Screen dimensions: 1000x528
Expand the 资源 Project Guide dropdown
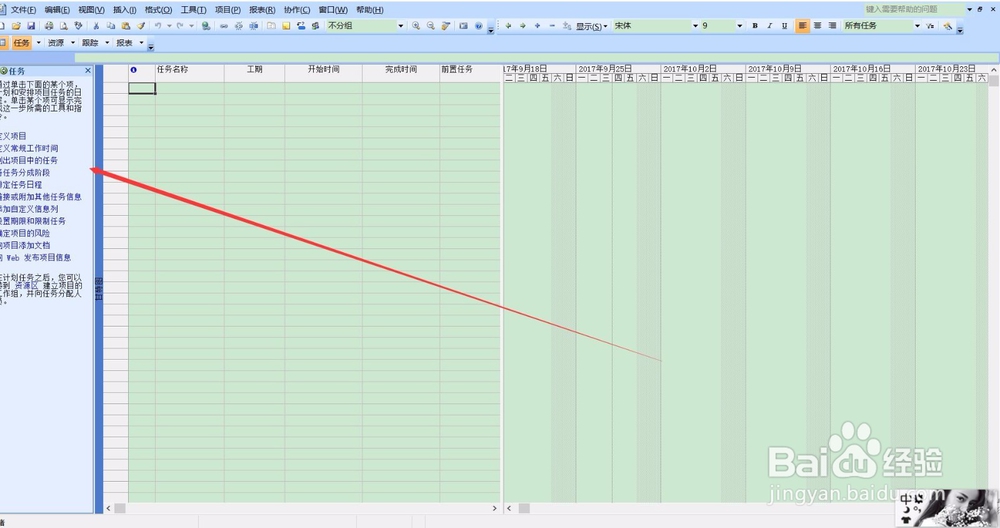(73, 43)
